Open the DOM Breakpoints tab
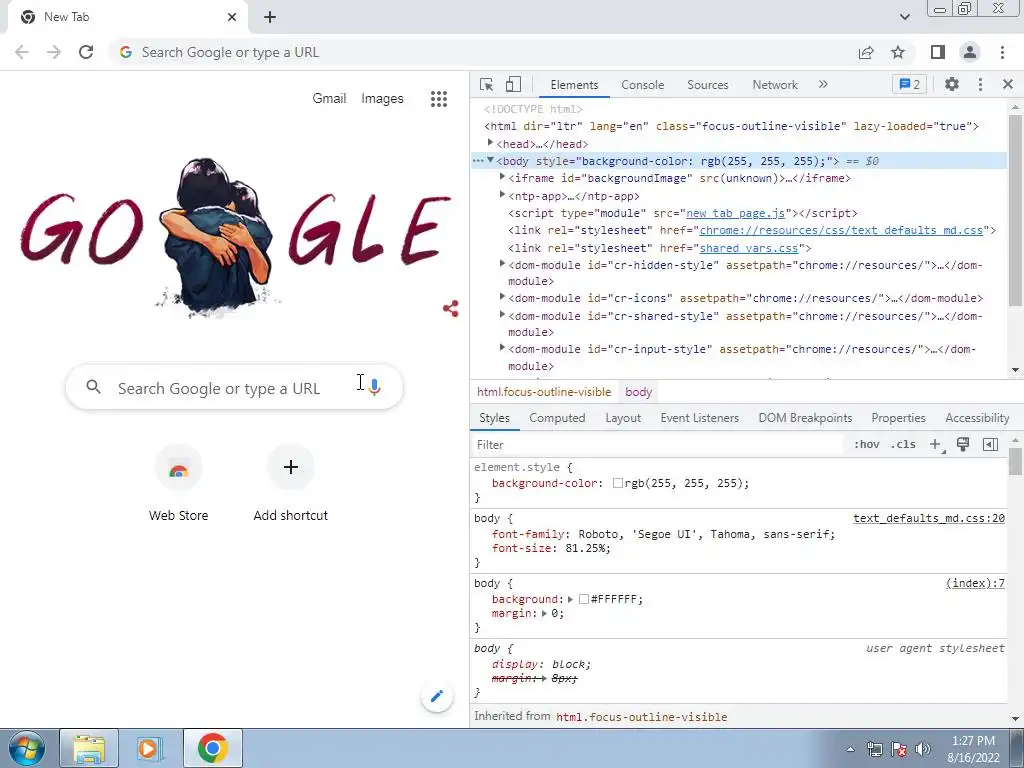Viewport: 1024px width, 768px height. click(x=805, y=418)
